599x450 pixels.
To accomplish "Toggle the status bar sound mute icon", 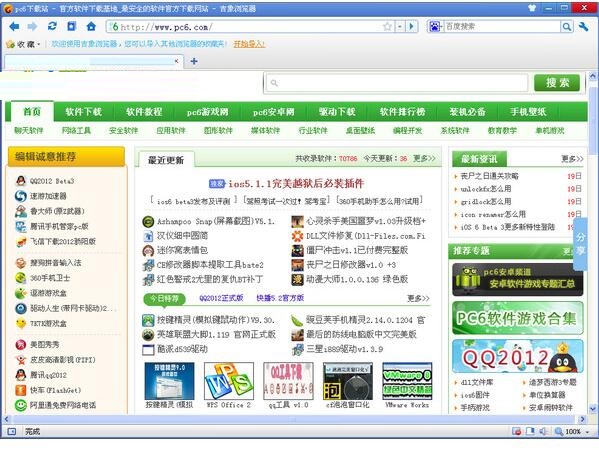I will point(543,431).
